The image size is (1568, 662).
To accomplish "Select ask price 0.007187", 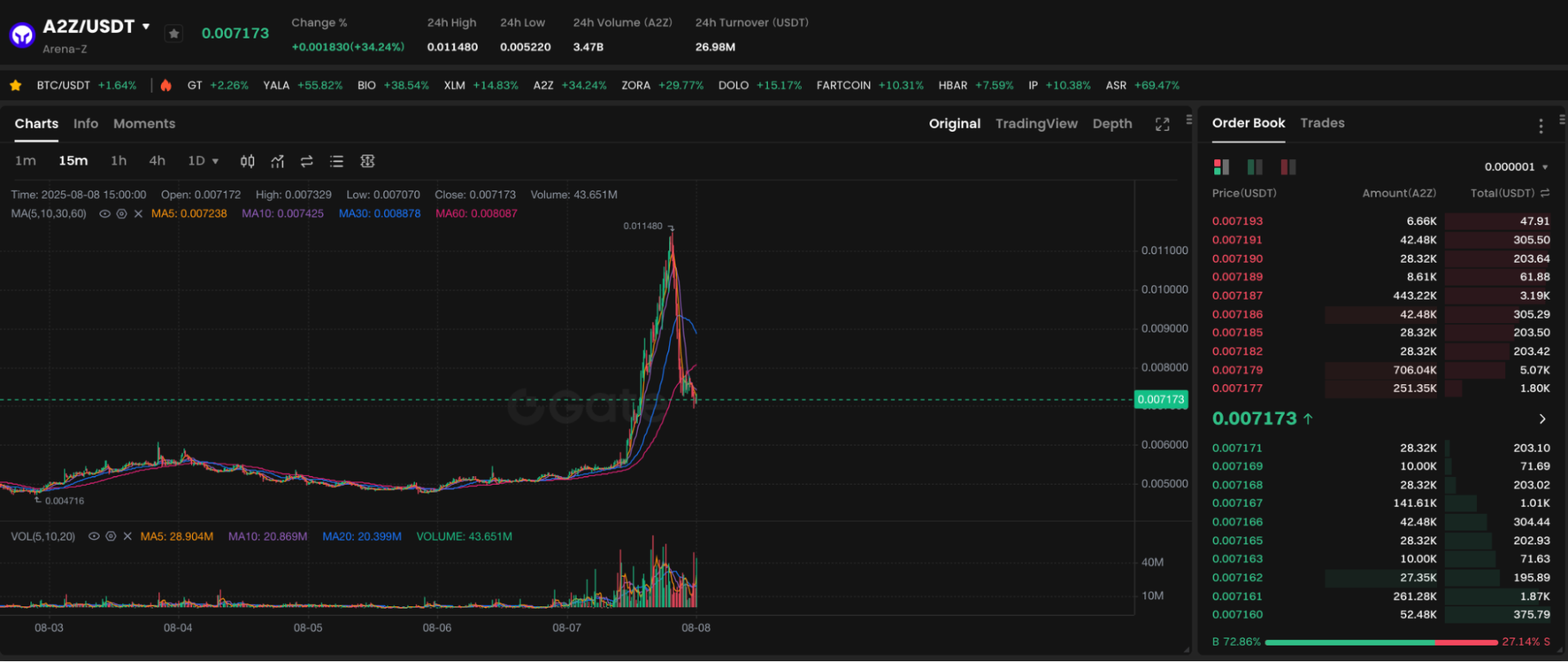I will click(1237, 296).
